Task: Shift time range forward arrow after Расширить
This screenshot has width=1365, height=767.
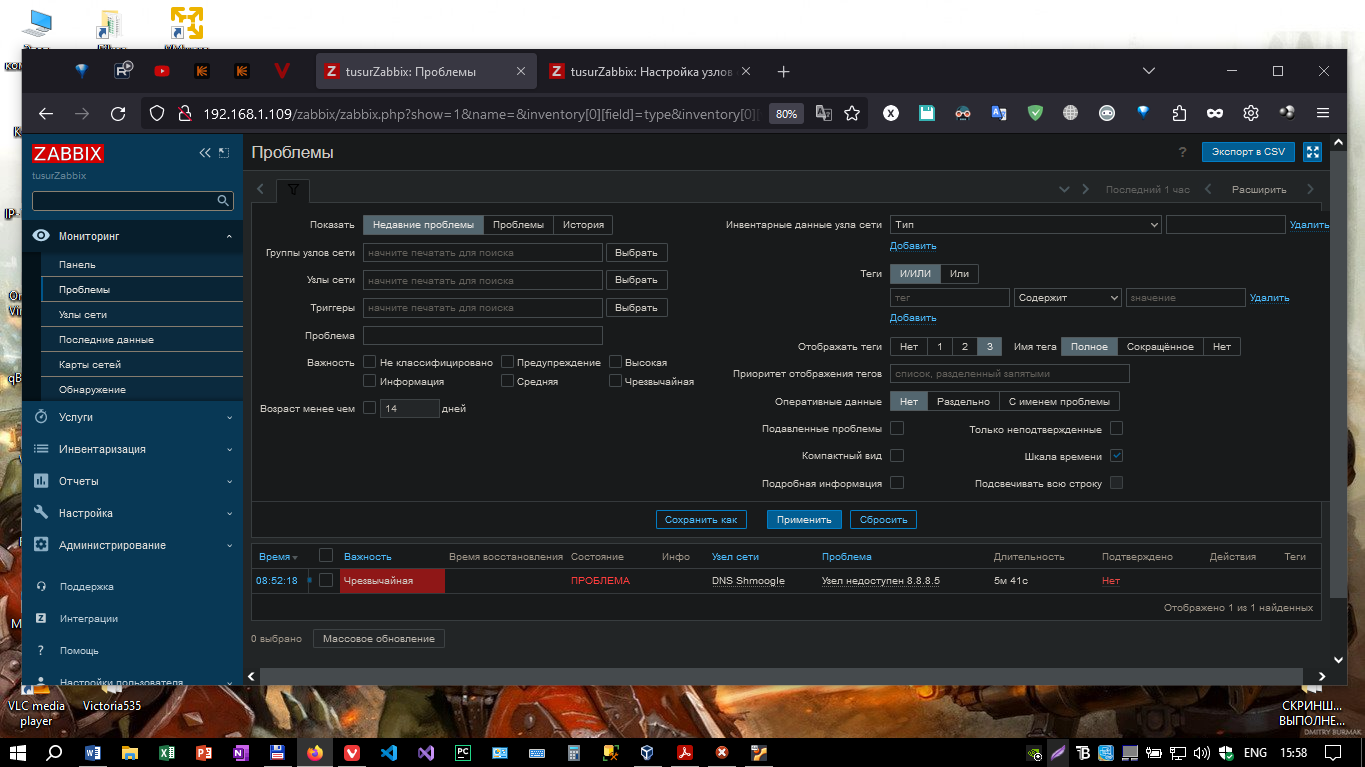Action: click(x=1311, y=189)
